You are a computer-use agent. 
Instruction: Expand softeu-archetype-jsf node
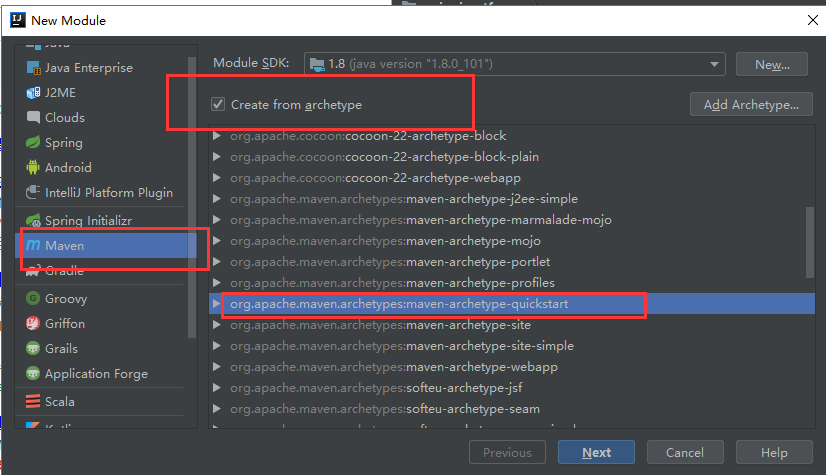(217, 388)
